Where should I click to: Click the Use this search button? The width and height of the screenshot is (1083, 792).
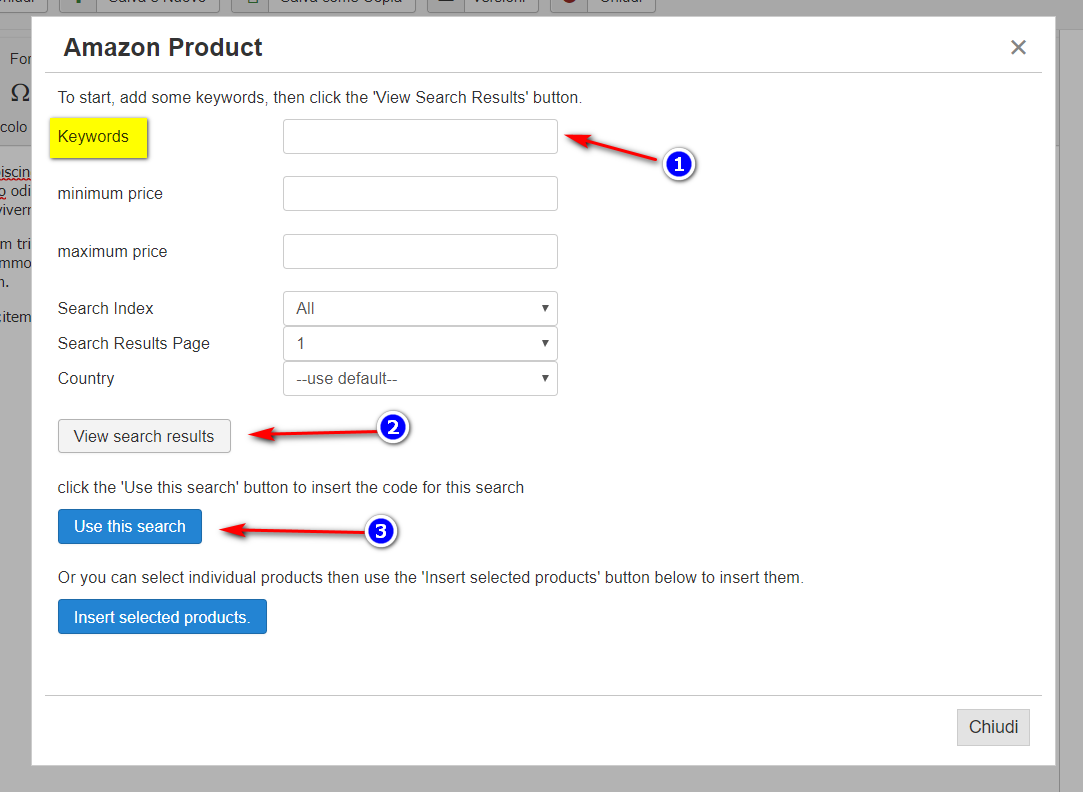point(130,526)
